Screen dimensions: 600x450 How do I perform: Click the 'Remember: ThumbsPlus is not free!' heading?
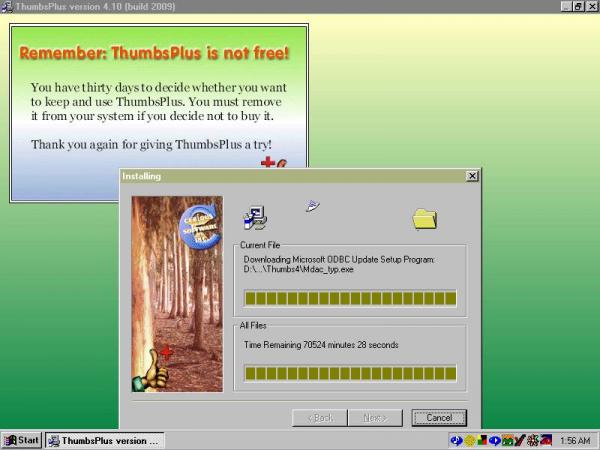pyautogui.click(x=154, y=53)
